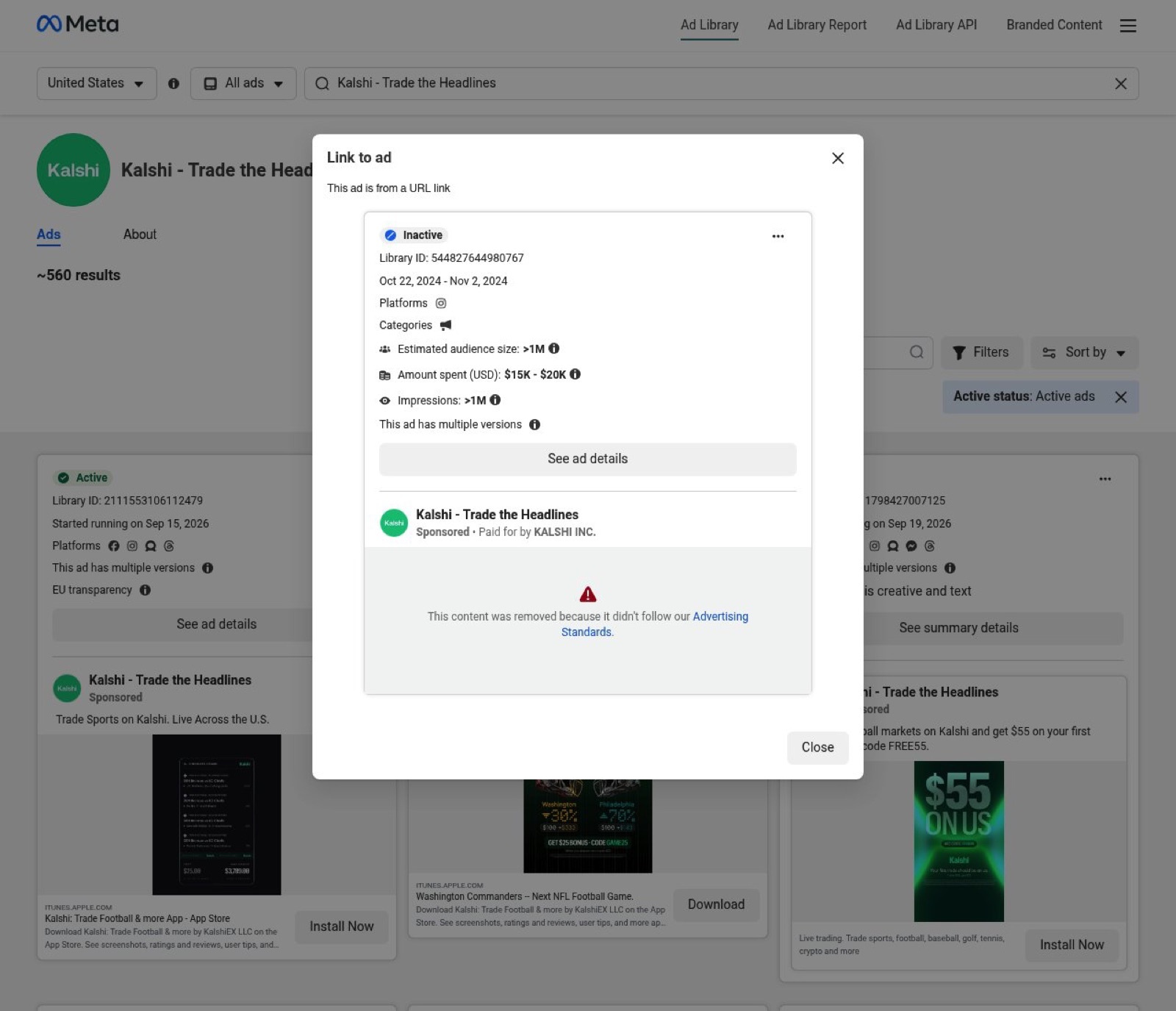Click the Kalshi avatar in modal ad

tap(394, 523)
